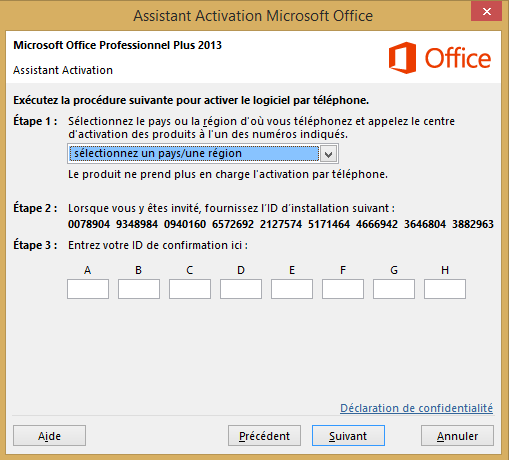Open the Déclaration de confidentialité link
The width and height of the screenshot is (509, 460).
click(416, 408)
